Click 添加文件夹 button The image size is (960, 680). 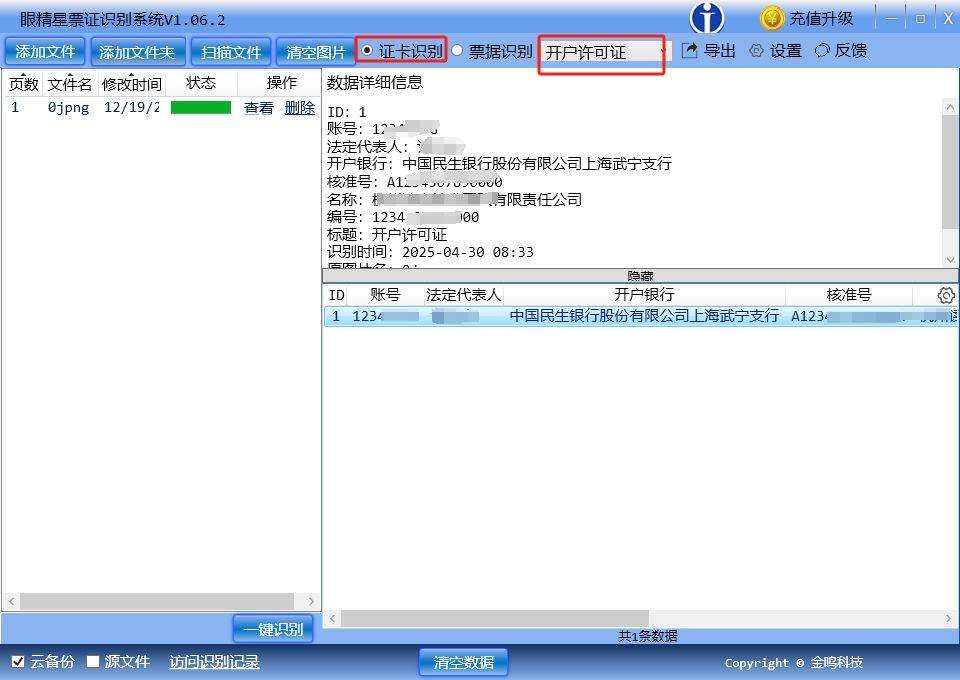(x=137, y=52)
